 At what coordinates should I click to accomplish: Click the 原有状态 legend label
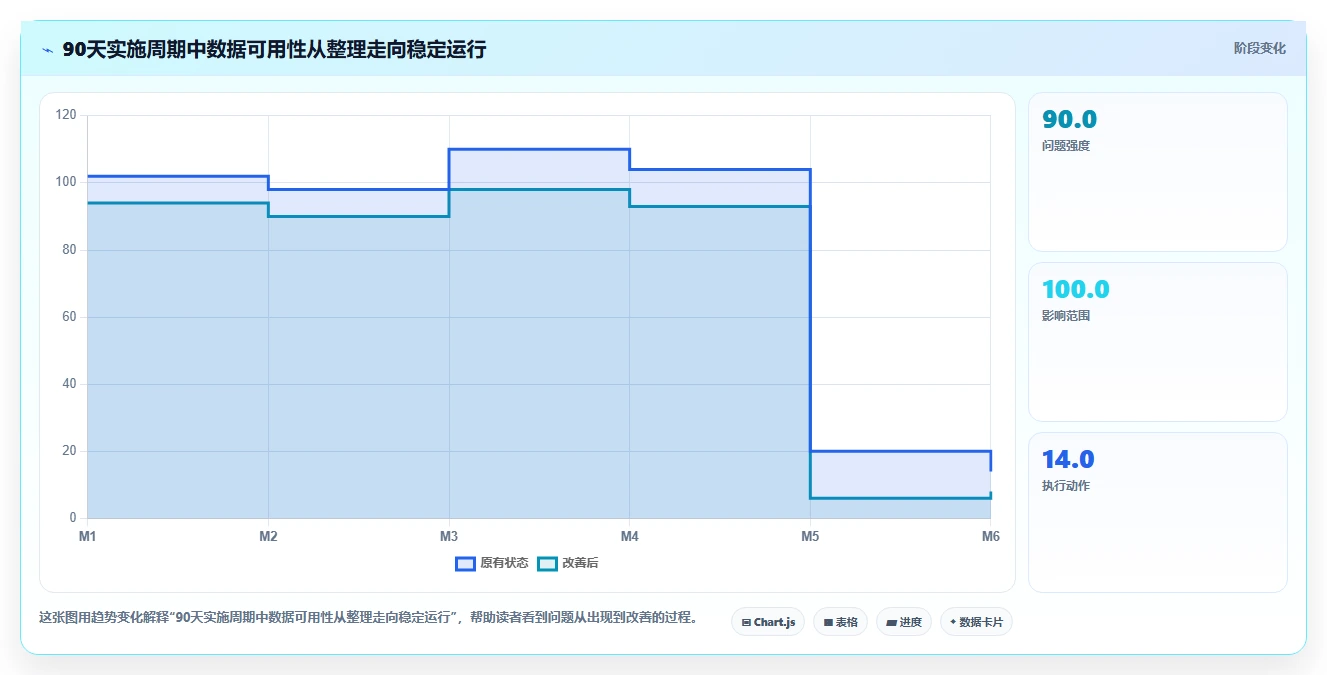coord(504,563)
